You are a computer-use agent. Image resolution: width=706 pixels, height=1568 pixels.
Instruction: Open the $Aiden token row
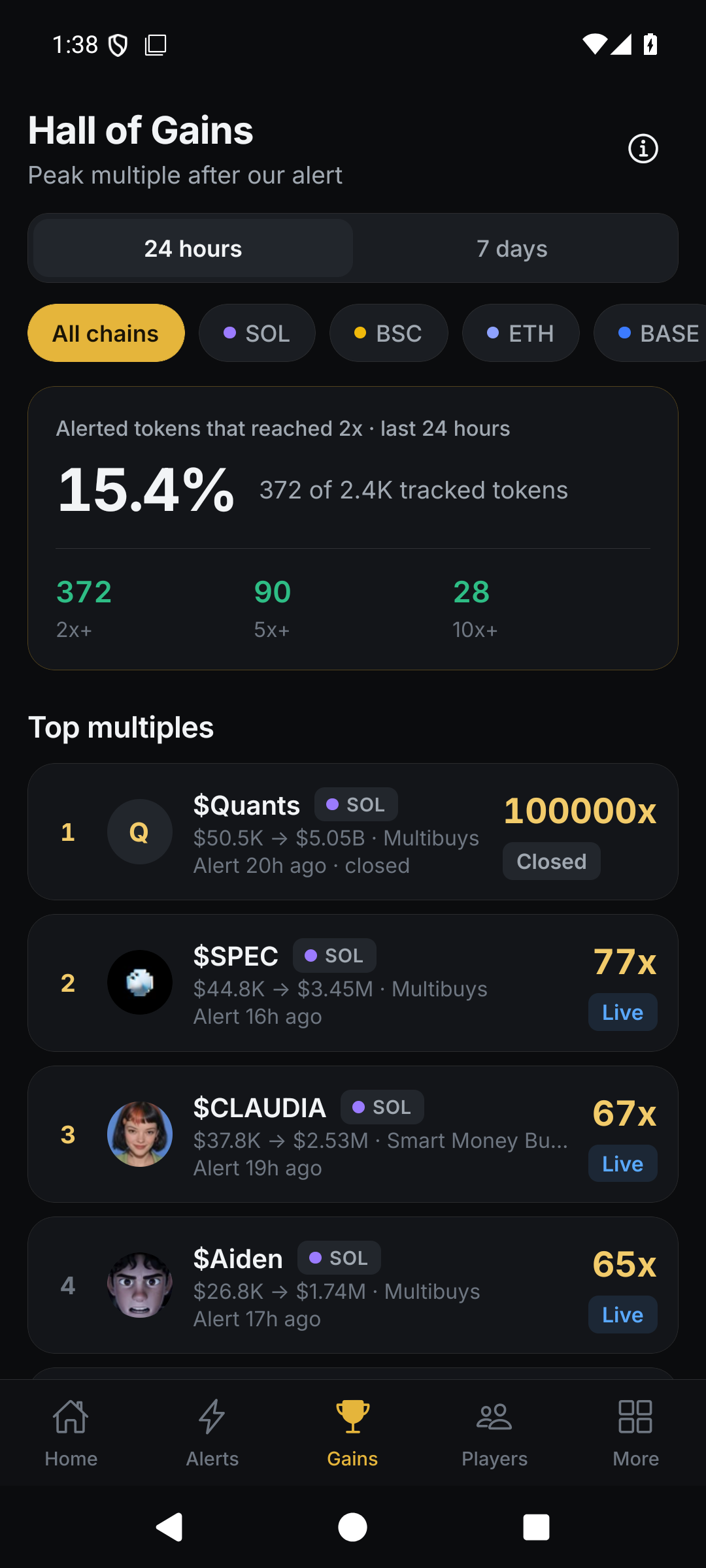pyautogui.click(x=353, y=1285)
